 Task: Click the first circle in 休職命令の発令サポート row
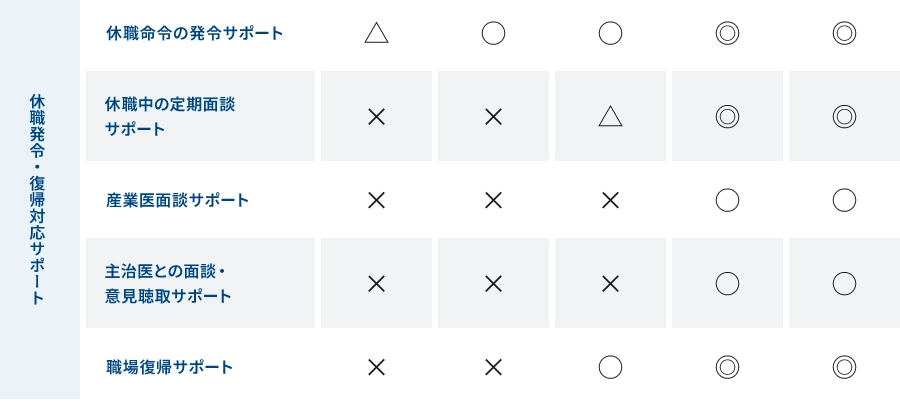[493, 33]
